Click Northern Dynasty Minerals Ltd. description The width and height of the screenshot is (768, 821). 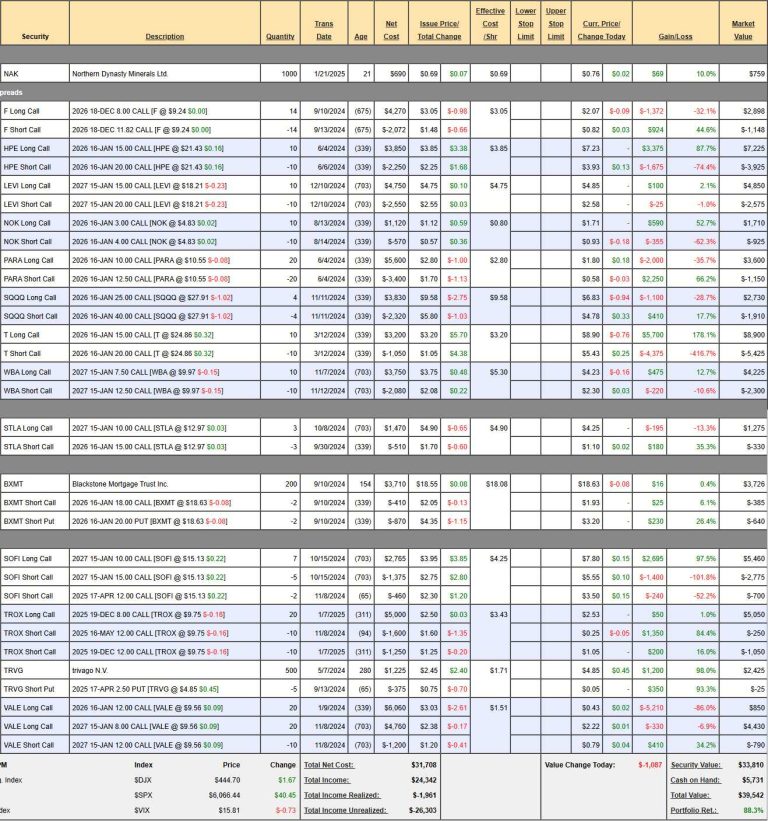tap(118, 74)
